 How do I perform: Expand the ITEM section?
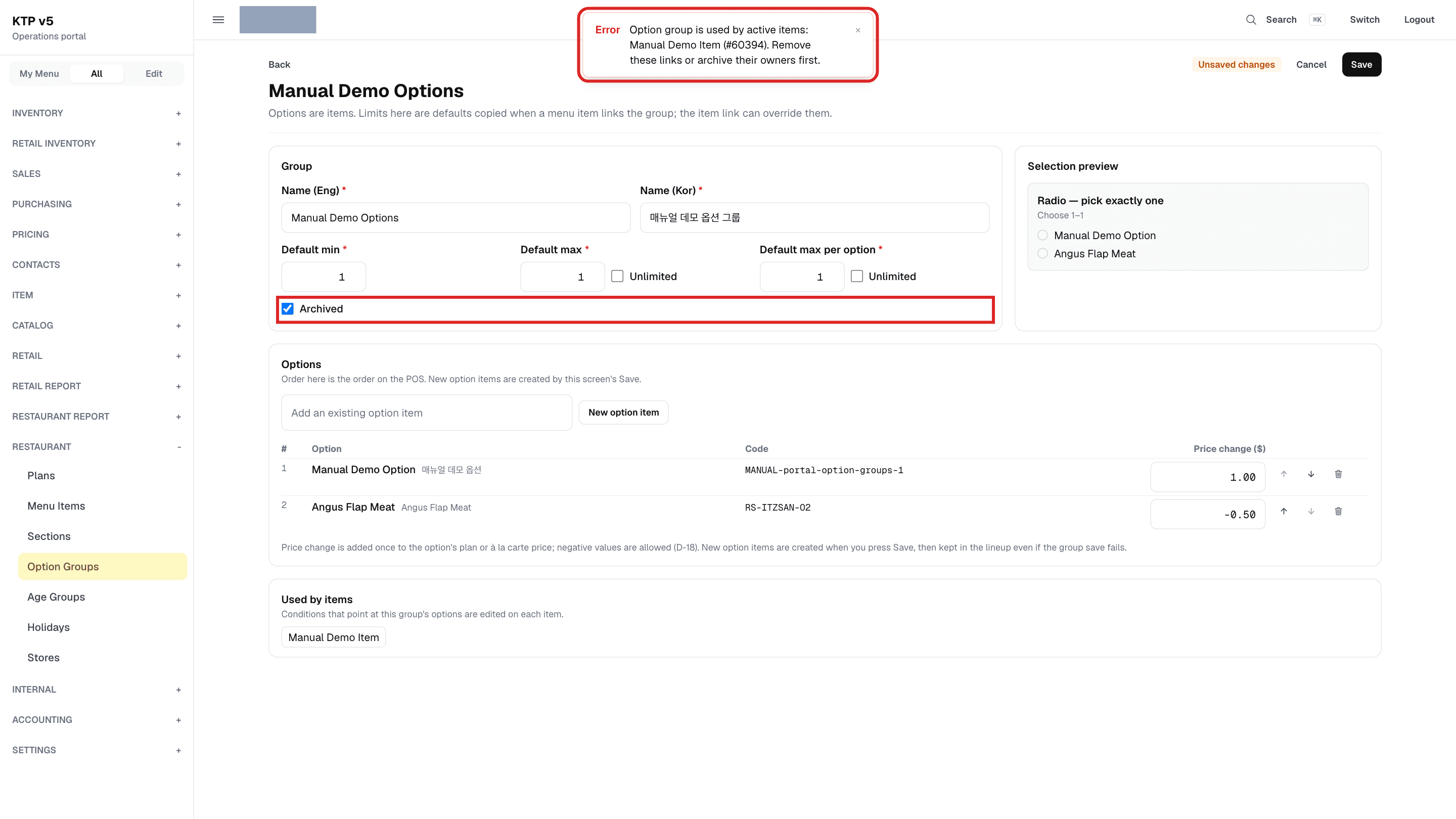point(97,295)
